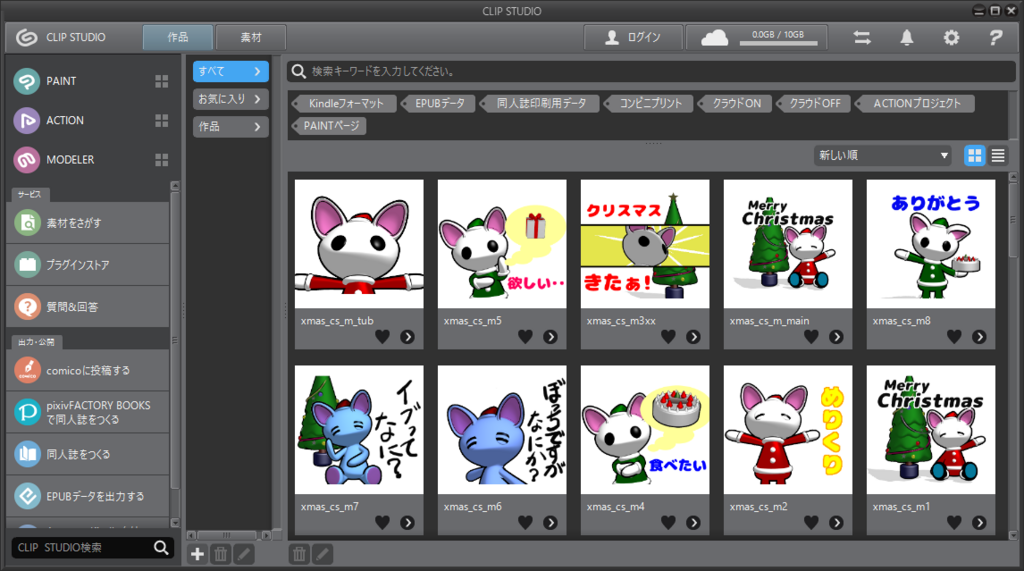The width and height of the screenshot is (1024, 571).
Task: Filter by クラウドON tag
Action: coord(735,103)
